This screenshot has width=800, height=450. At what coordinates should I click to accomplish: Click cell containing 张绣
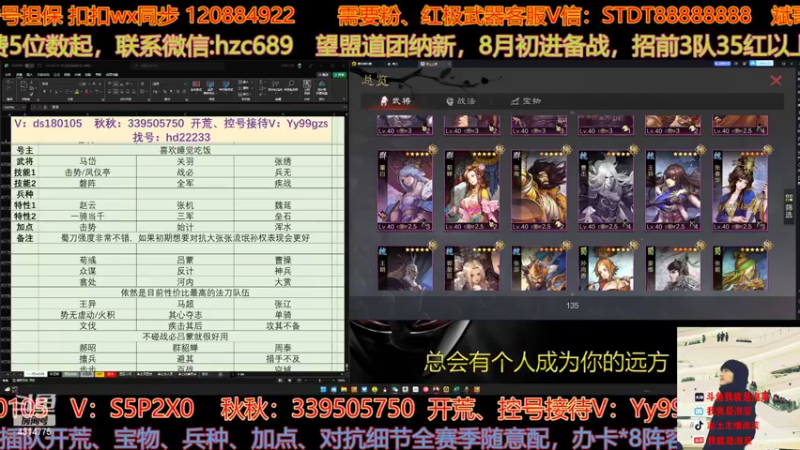coord(283,161)
